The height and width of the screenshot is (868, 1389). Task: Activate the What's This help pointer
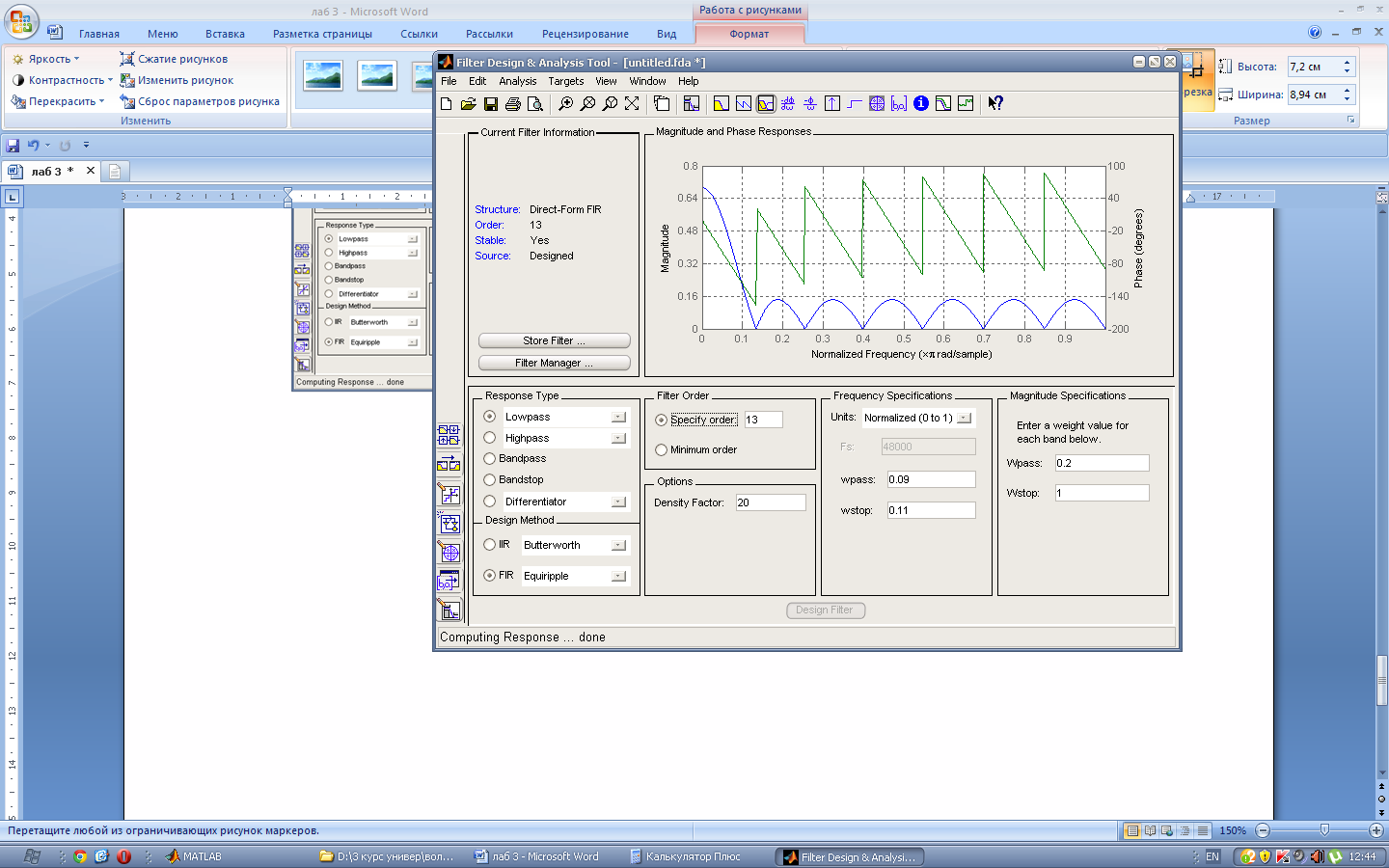pos(995,103)
